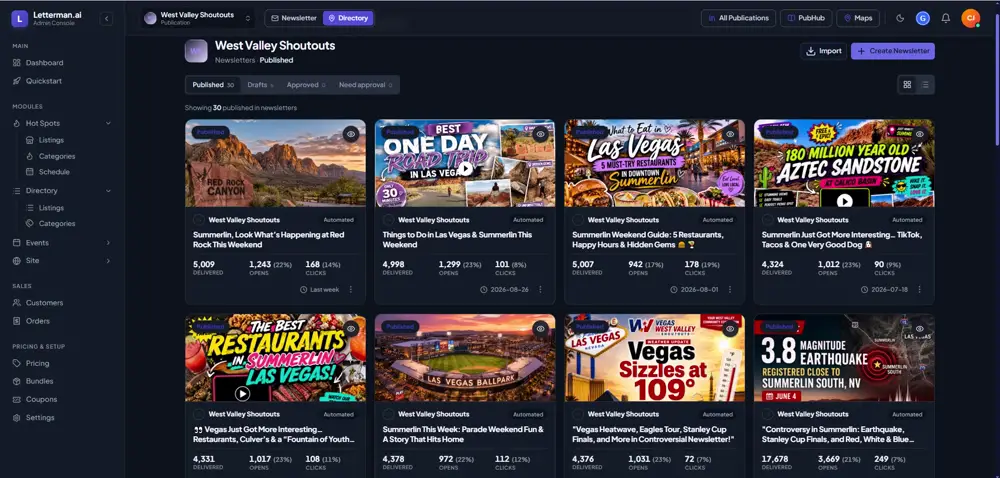Click Create Newsletter button
Viewport: 1000px width, 478px height.
(893, 51)
